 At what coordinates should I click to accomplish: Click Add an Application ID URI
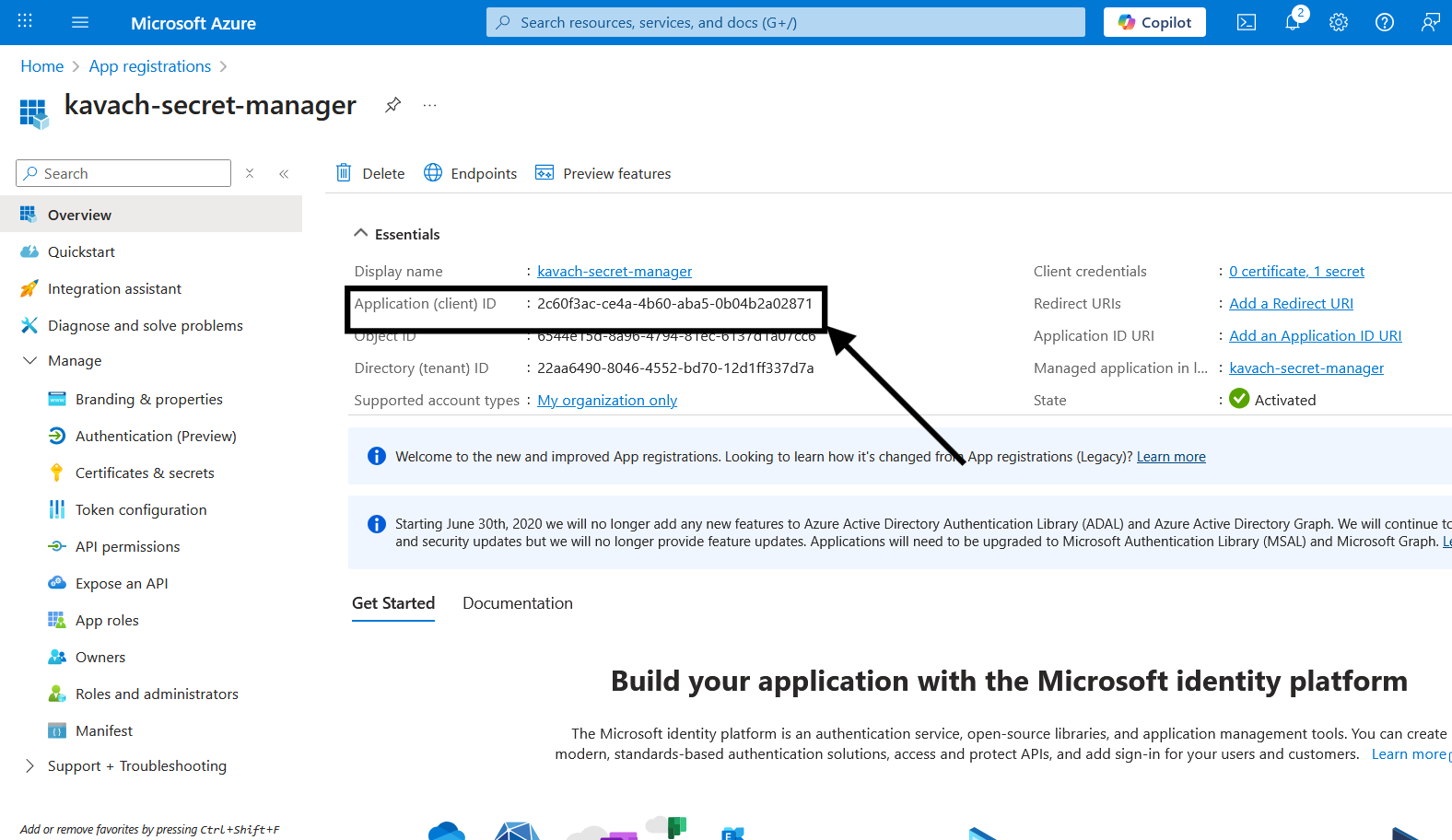[x=1315, y=335]
